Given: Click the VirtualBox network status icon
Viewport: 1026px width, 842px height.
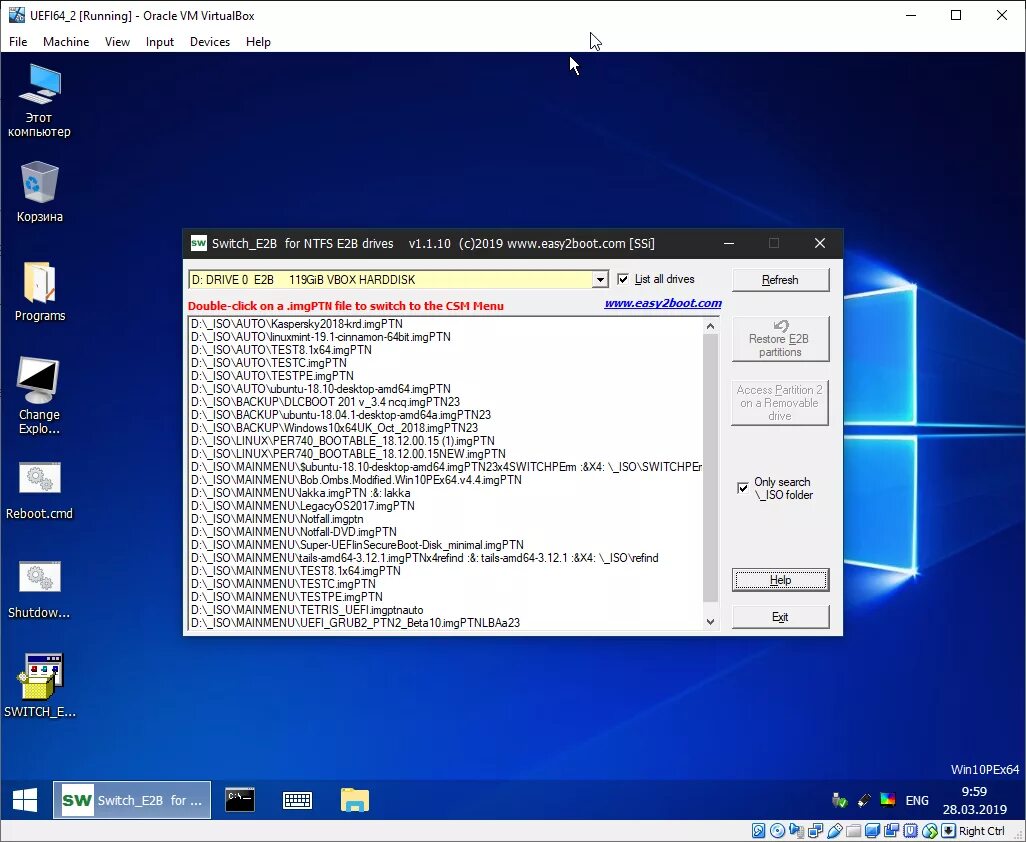Looking at the screenshot, I should coord(815,831).
